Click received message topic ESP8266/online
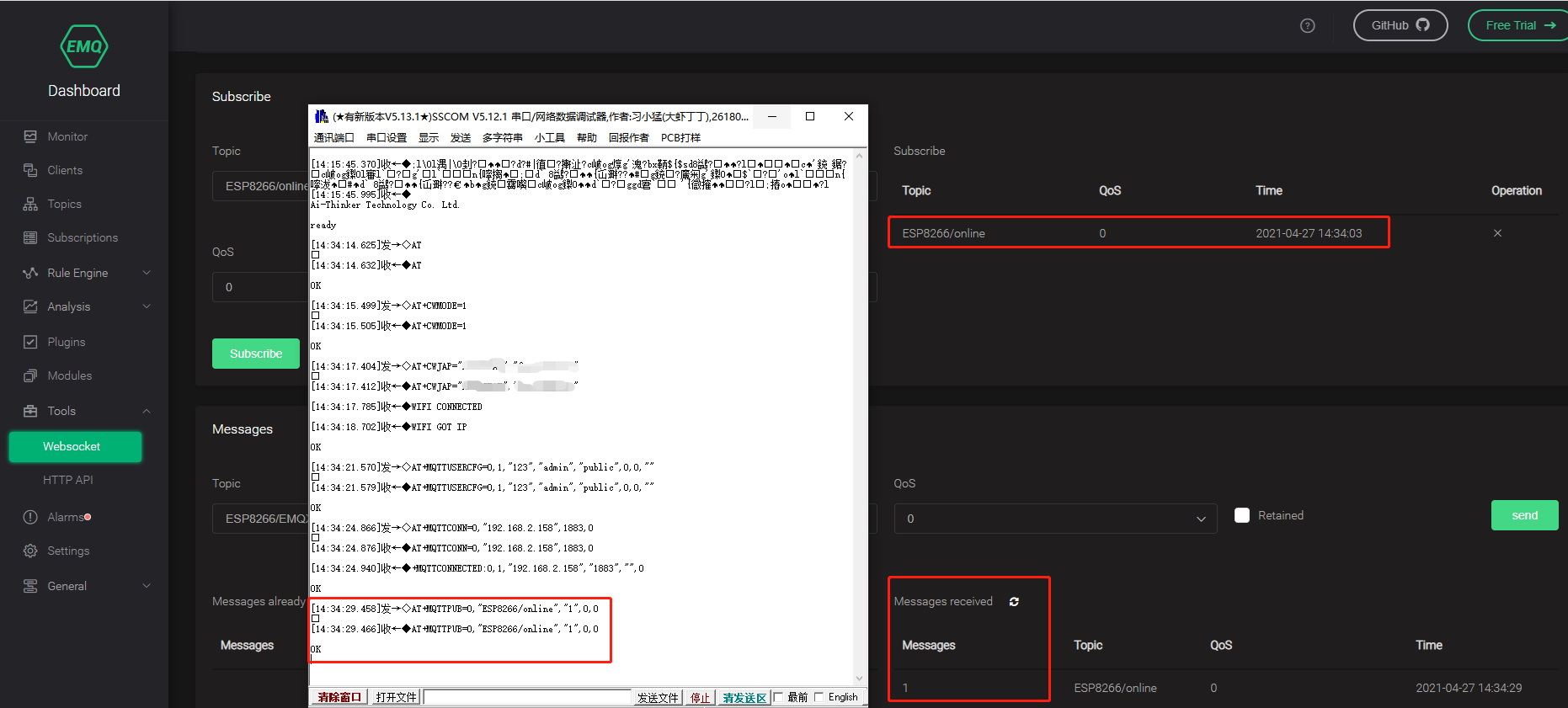The width and height of the screenshot is (1568, 708). point(1115,688)
